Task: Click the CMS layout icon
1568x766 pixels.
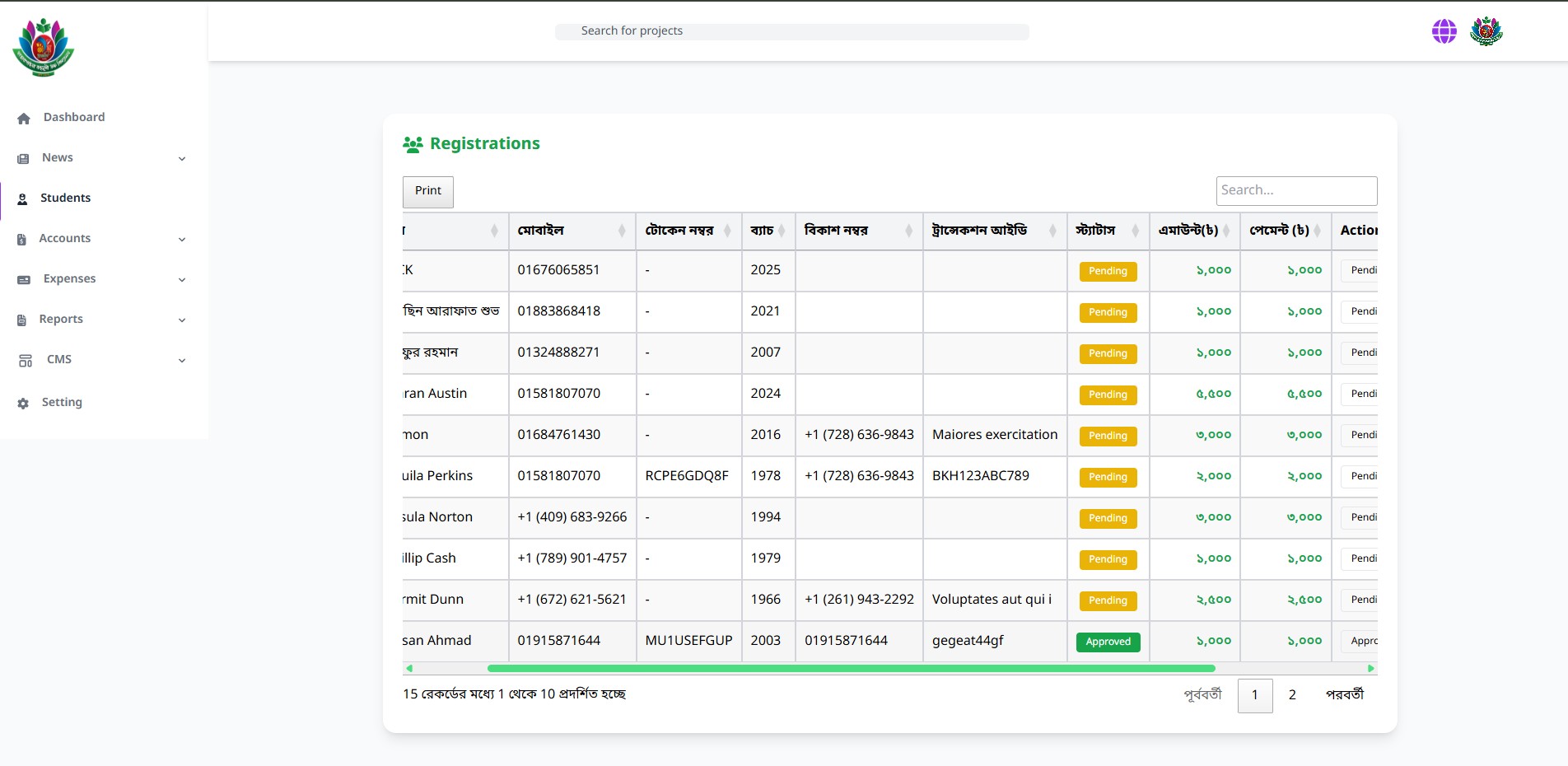Action: [x=26, y=361]
